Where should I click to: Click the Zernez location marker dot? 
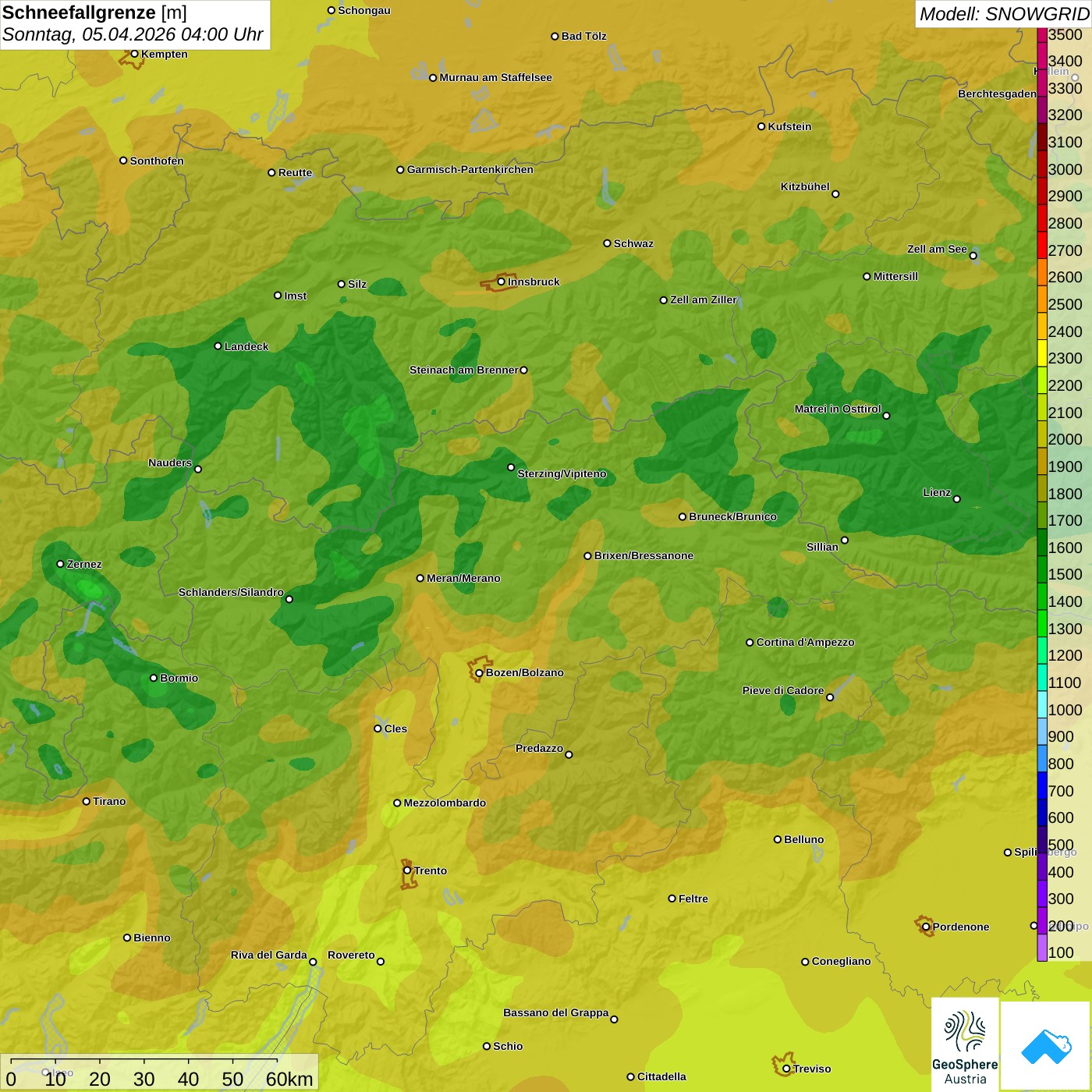(x=60, y=564)
